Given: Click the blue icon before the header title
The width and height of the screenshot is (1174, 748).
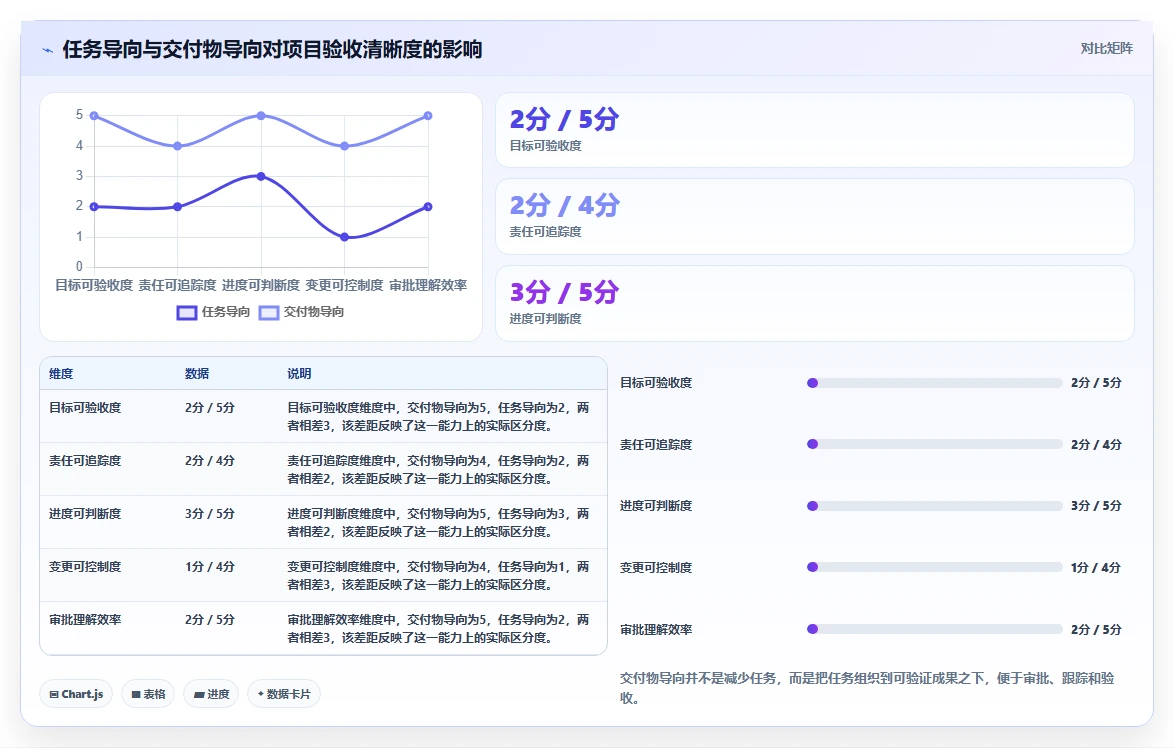Looking at the screenshot, I should click(47, 50).
